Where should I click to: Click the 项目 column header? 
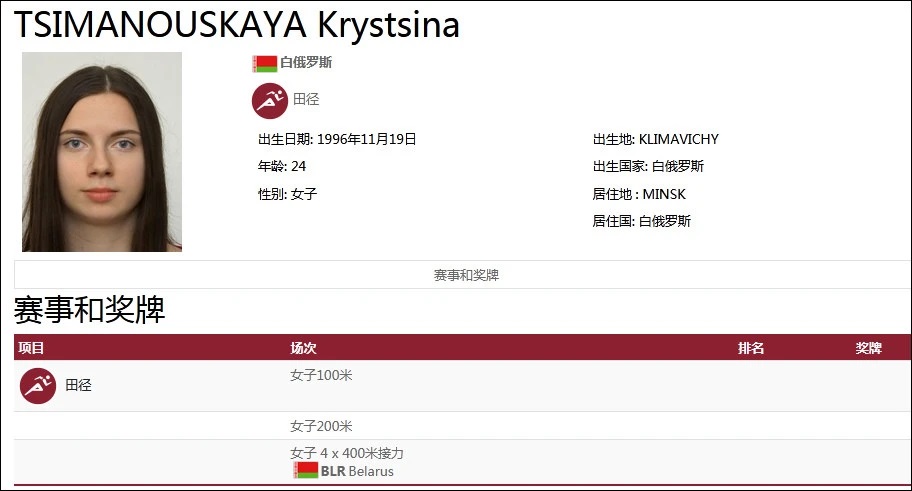32,348
